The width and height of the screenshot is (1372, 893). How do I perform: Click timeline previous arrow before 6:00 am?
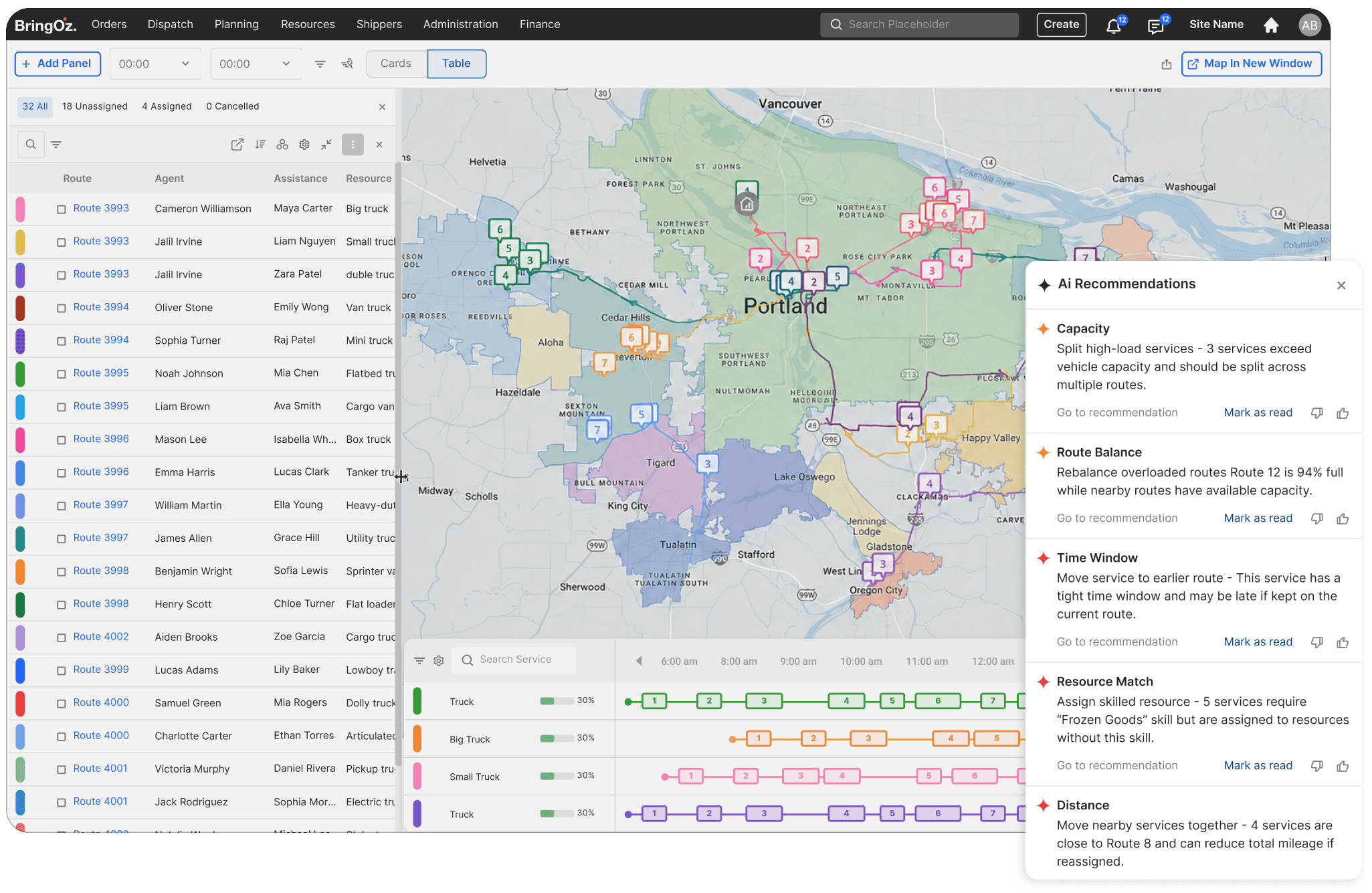[639, 661]
